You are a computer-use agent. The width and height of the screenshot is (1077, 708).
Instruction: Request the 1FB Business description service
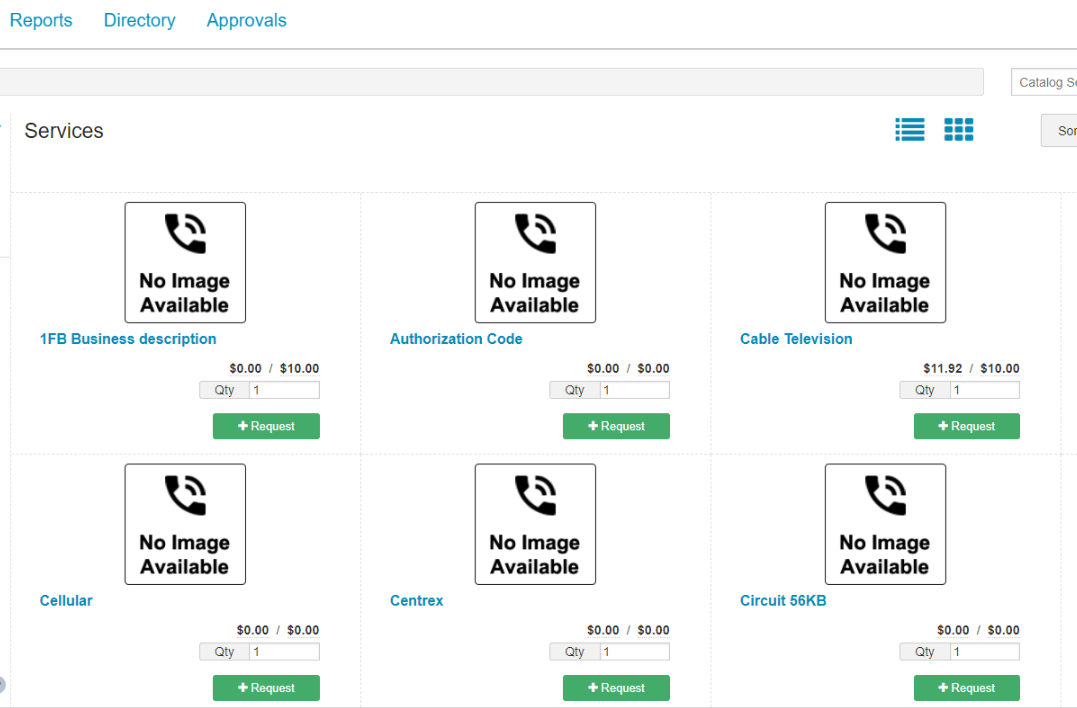click(x=266, y=426)
